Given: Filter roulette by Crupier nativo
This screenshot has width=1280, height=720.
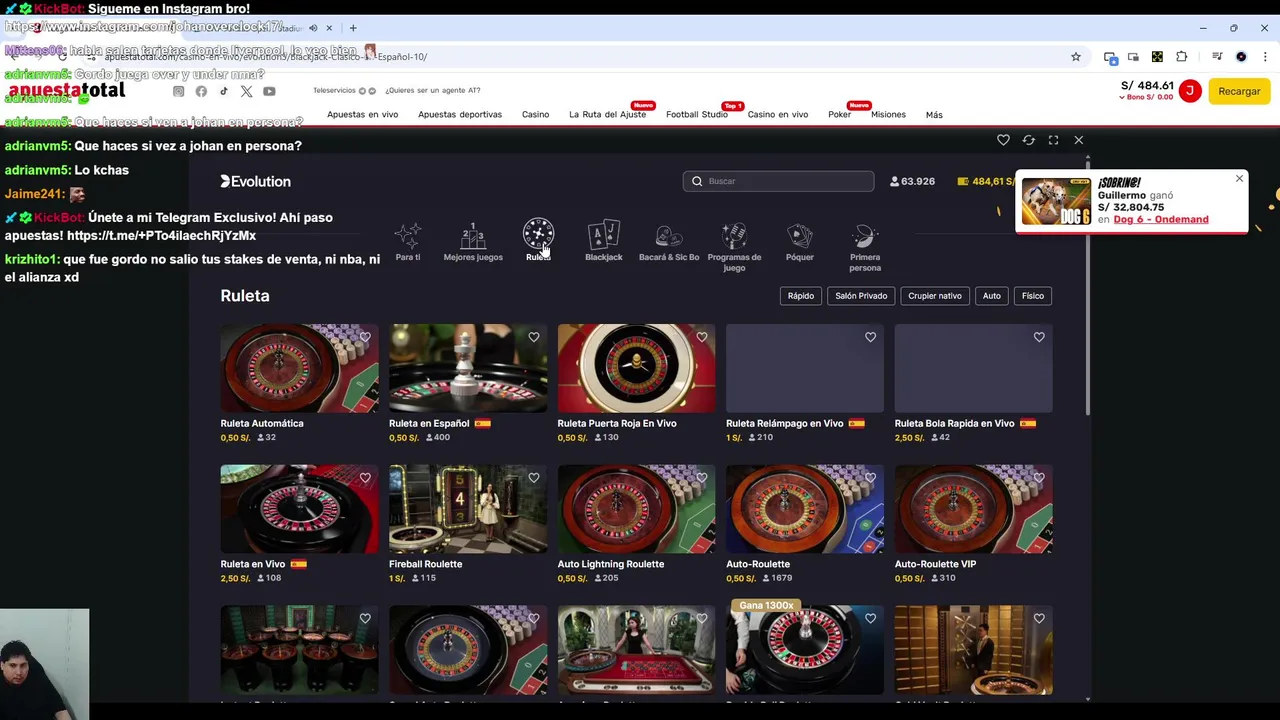Looking at the screenshot, I should pos(935,296).
